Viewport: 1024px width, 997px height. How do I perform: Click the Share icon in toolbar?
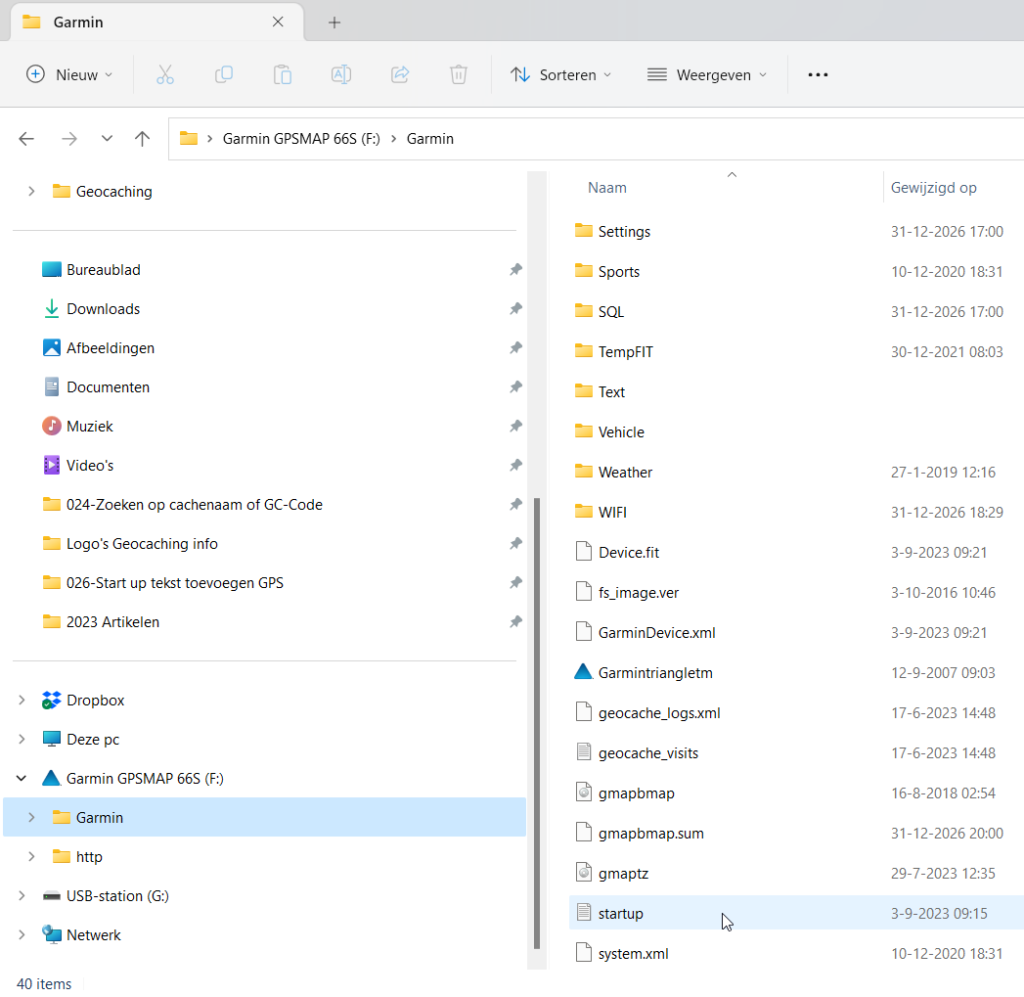point(400,75)
